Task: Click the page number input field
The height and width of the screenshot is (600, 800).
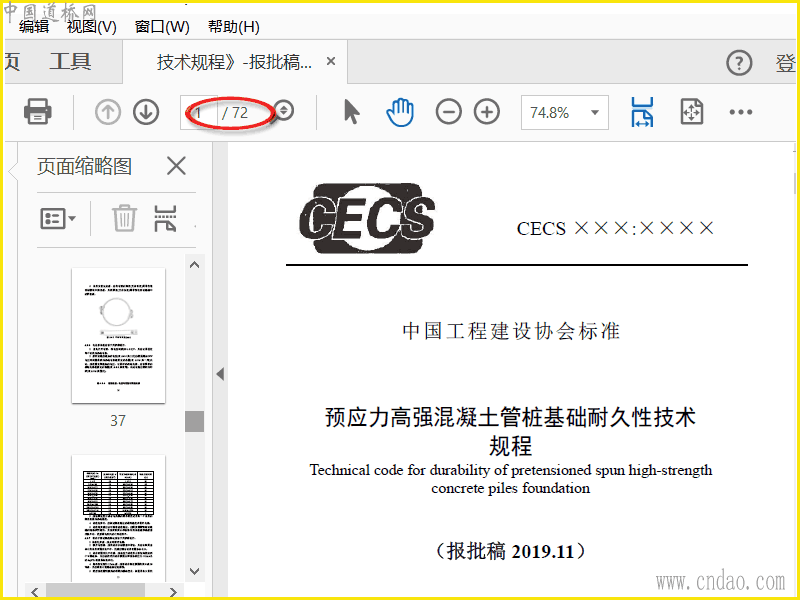Action: 199,112
